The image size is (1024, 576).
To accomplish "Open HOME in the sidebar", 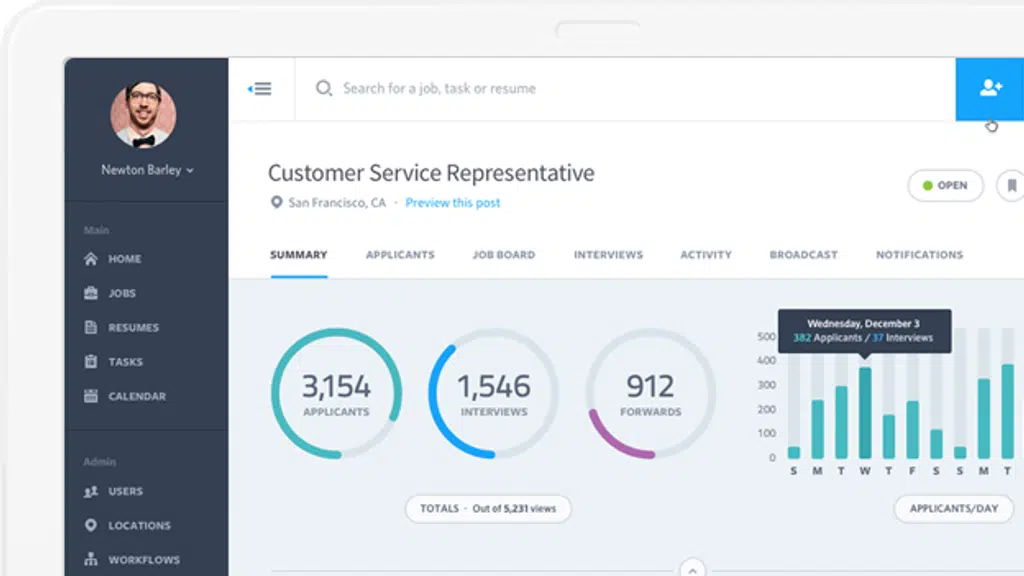I will (125, 259).
